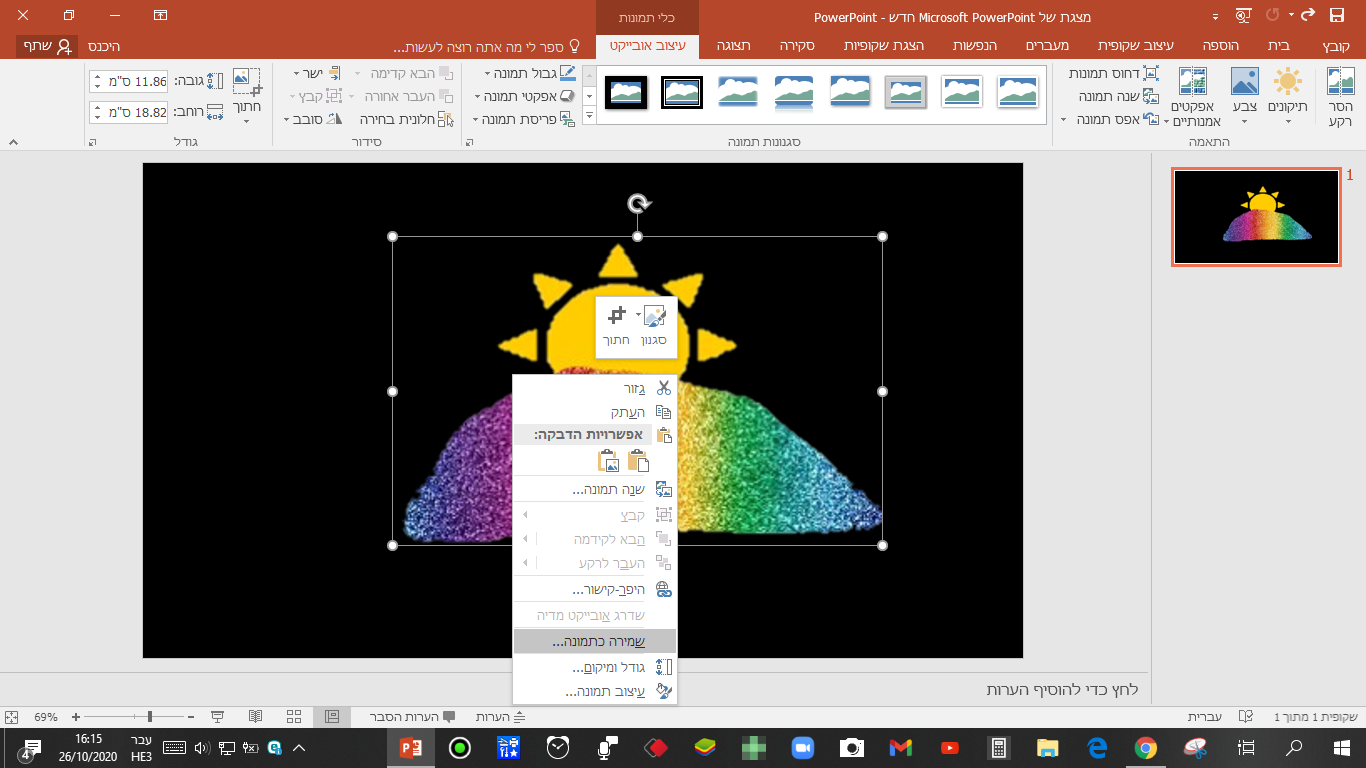Click fit slide to window icon
Screen dimensions: 1366x768
(x=12, y=717)
